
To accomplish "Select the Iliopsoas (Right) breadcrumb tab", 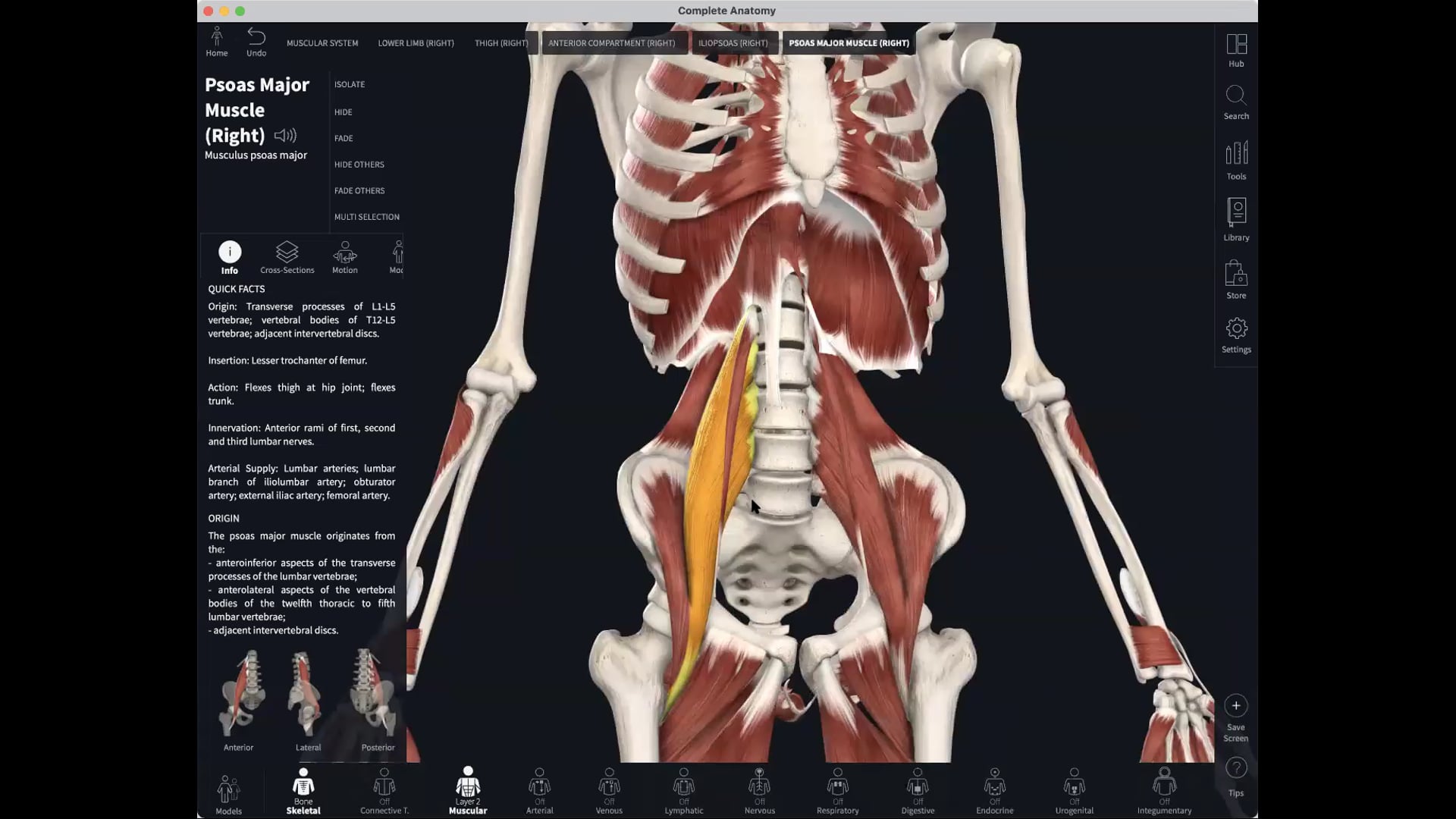I will 733,43.
